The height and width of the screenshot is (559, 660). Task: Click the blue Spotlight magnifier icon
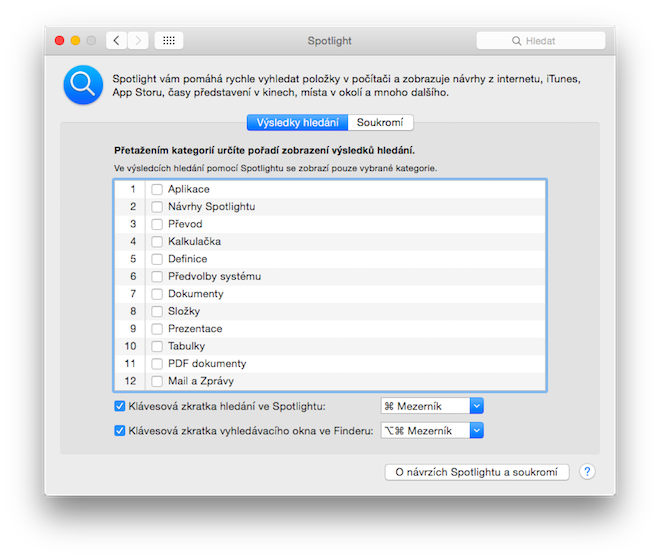[83, 85]
